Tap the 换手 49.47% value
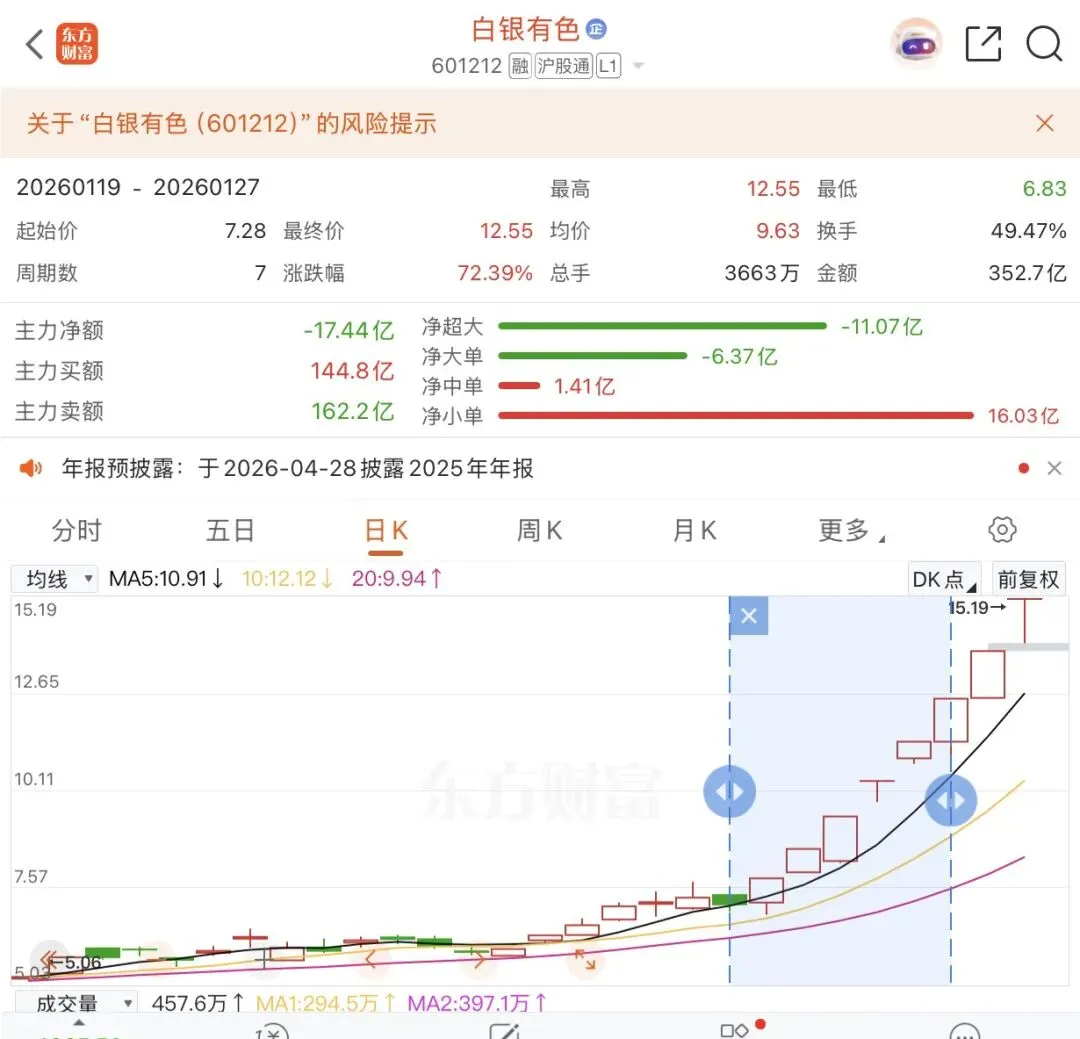 pos(1028,231)
